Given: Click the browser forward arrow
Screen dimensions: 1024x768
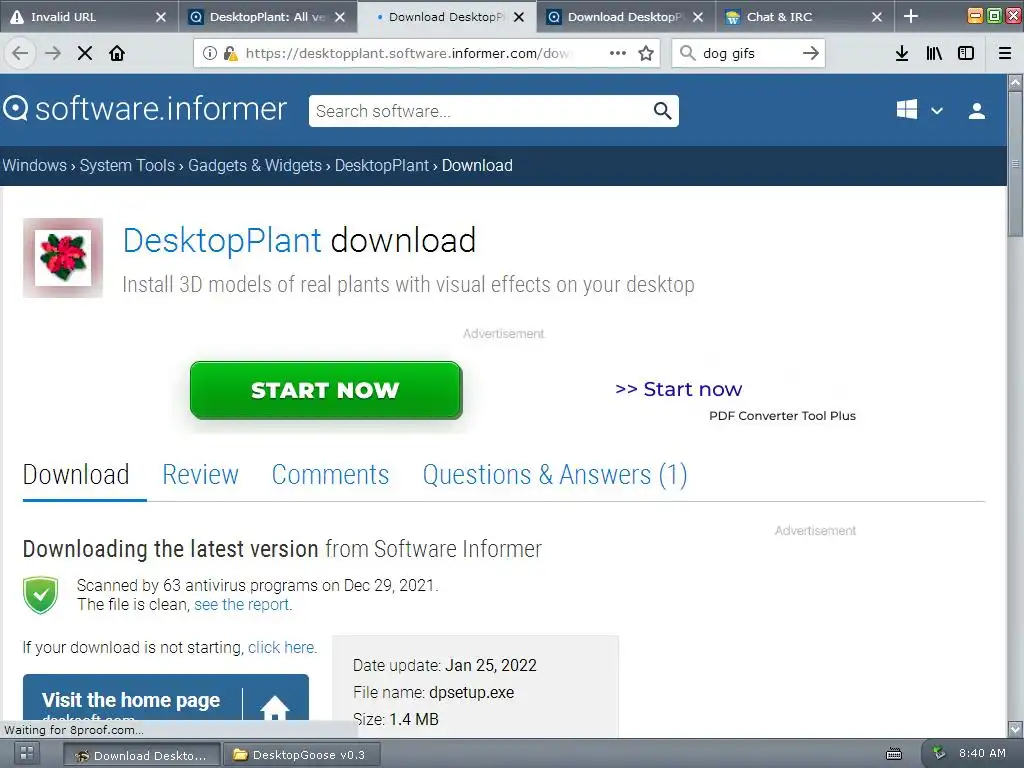Looking at the screenshot, I should point(52,53).
